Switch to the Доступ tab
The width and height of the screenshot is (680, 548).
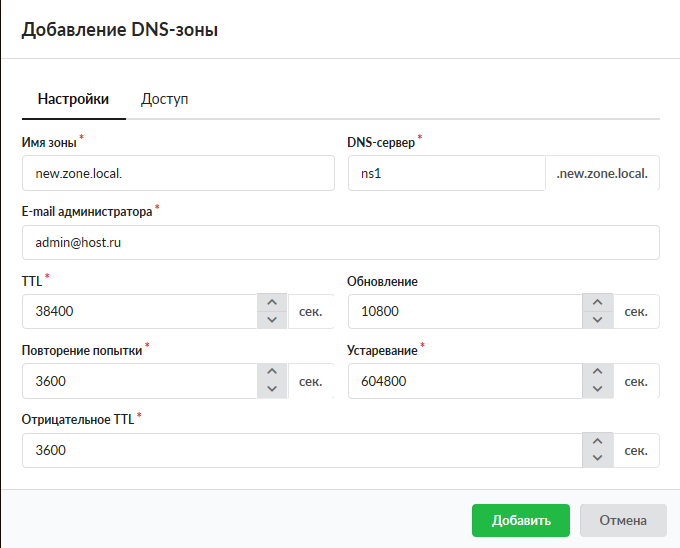point(165,99)
